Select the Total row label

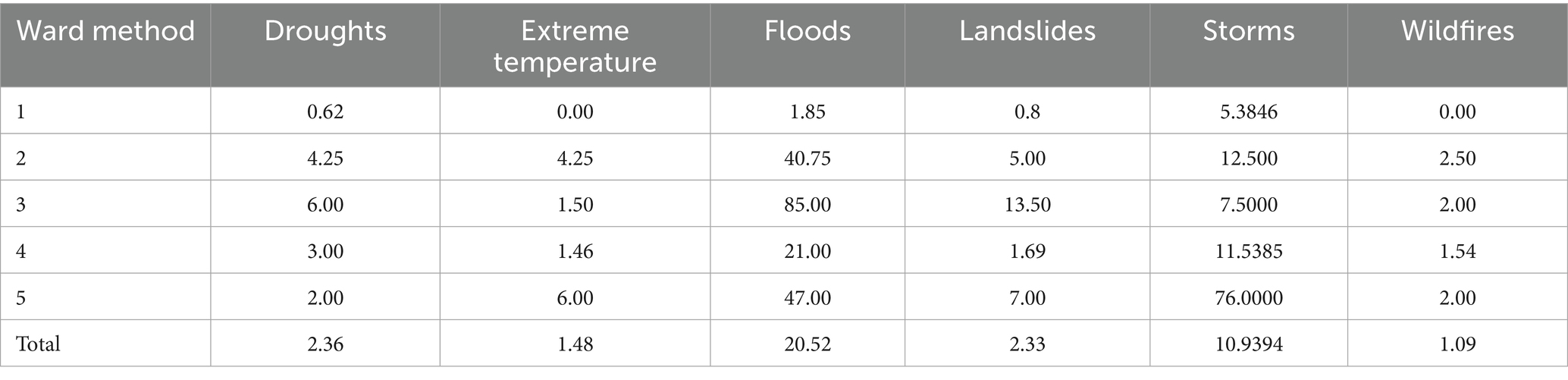coord(39,344)
